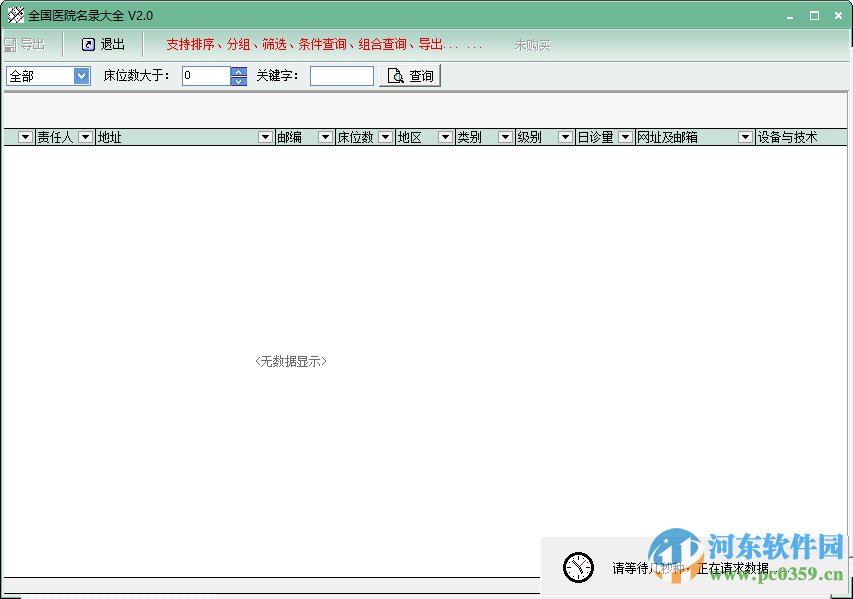Viewport: 853px width, 599px height.
Task: Open the 地址 column filter dropdown
Action: [x=265, y=137]
